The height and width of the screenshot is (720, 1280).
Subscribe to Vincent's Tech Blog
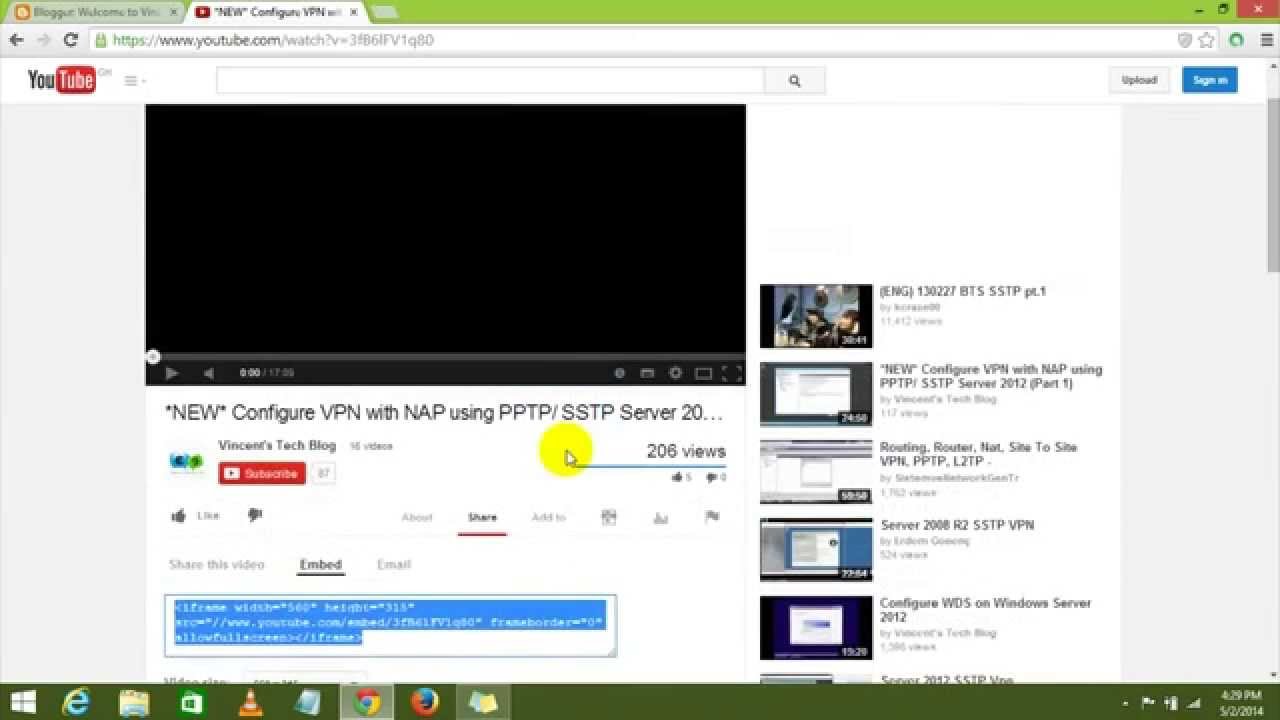pos(262,474)
